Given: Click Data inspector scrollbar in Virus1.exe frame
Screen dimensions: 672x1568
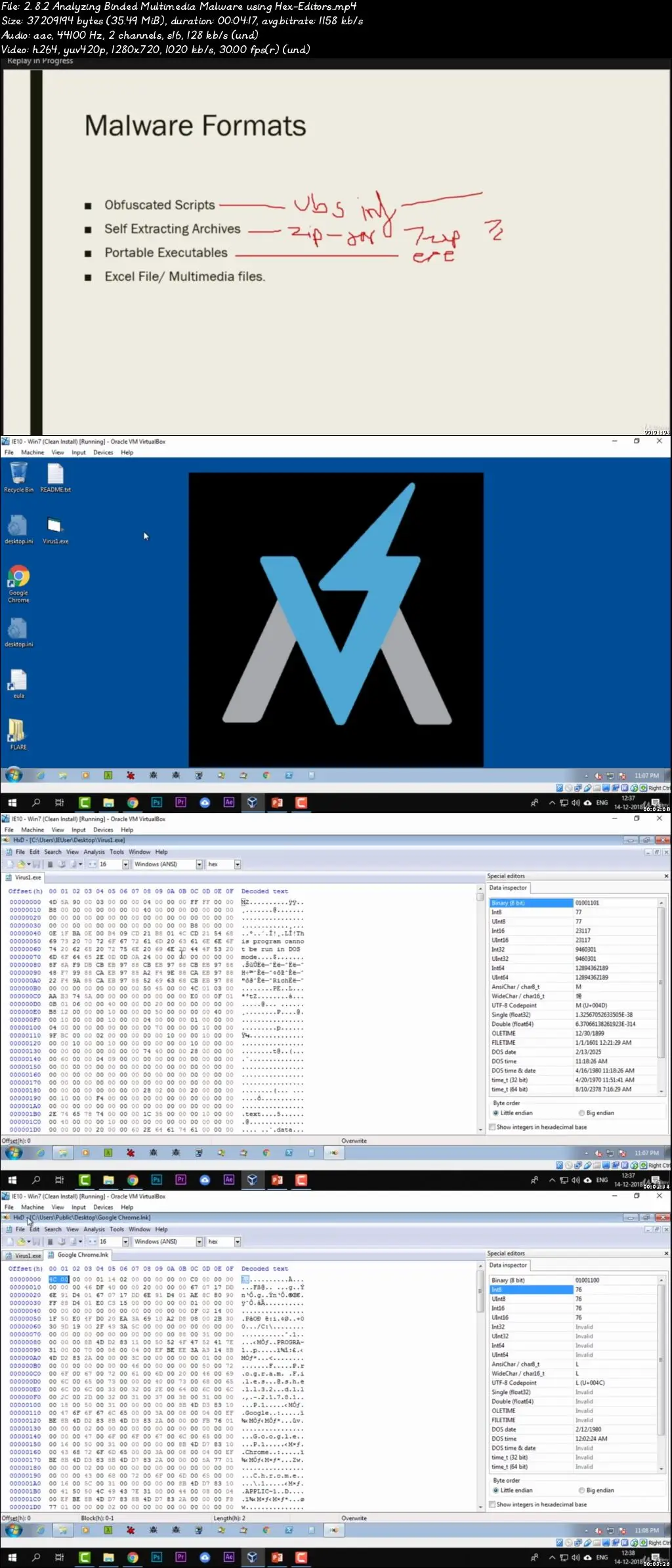Looking at the screenshot, I should click(661, 996).
